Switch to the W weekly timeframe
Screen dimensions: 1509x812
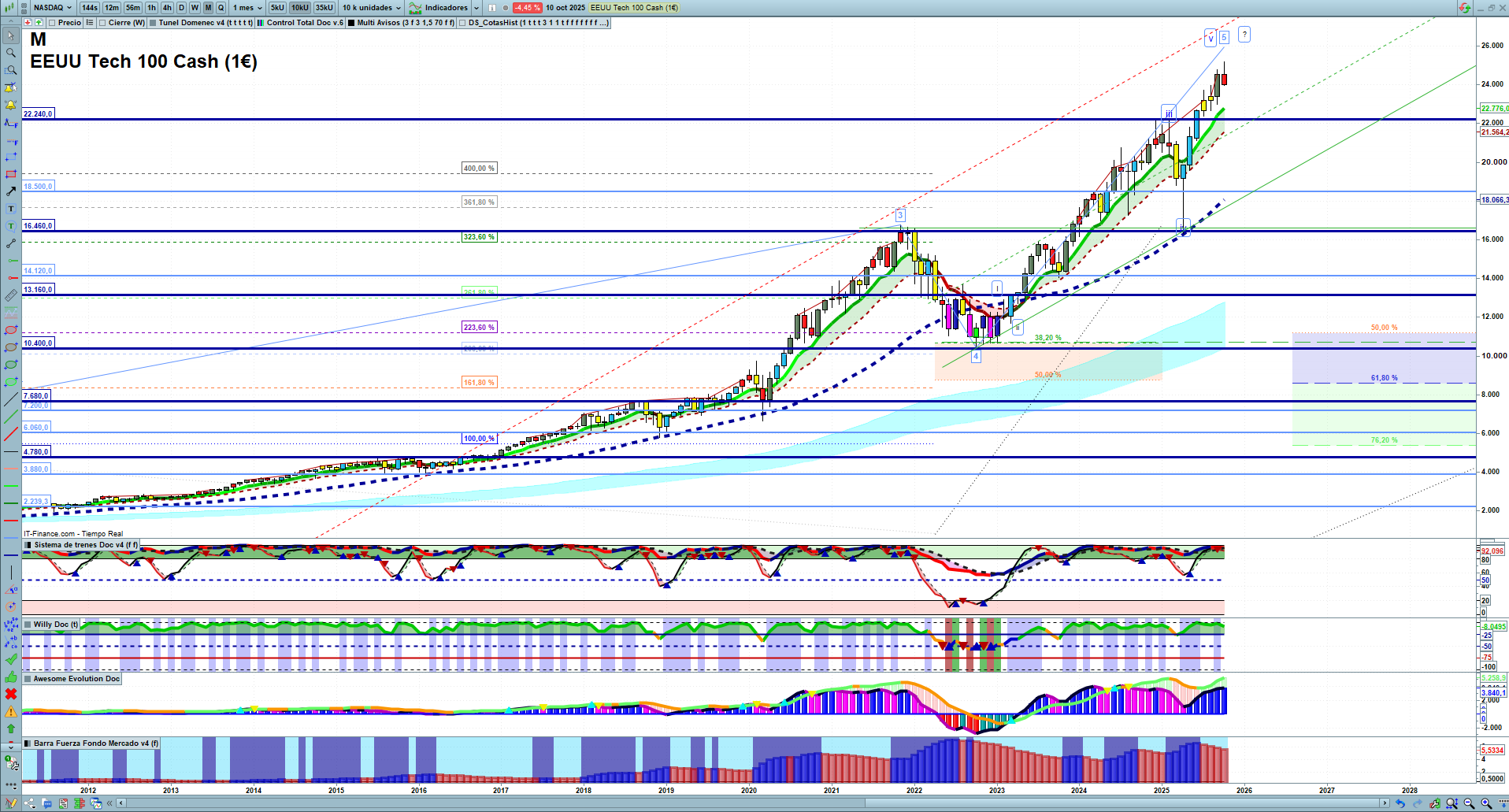coord(195,8)
